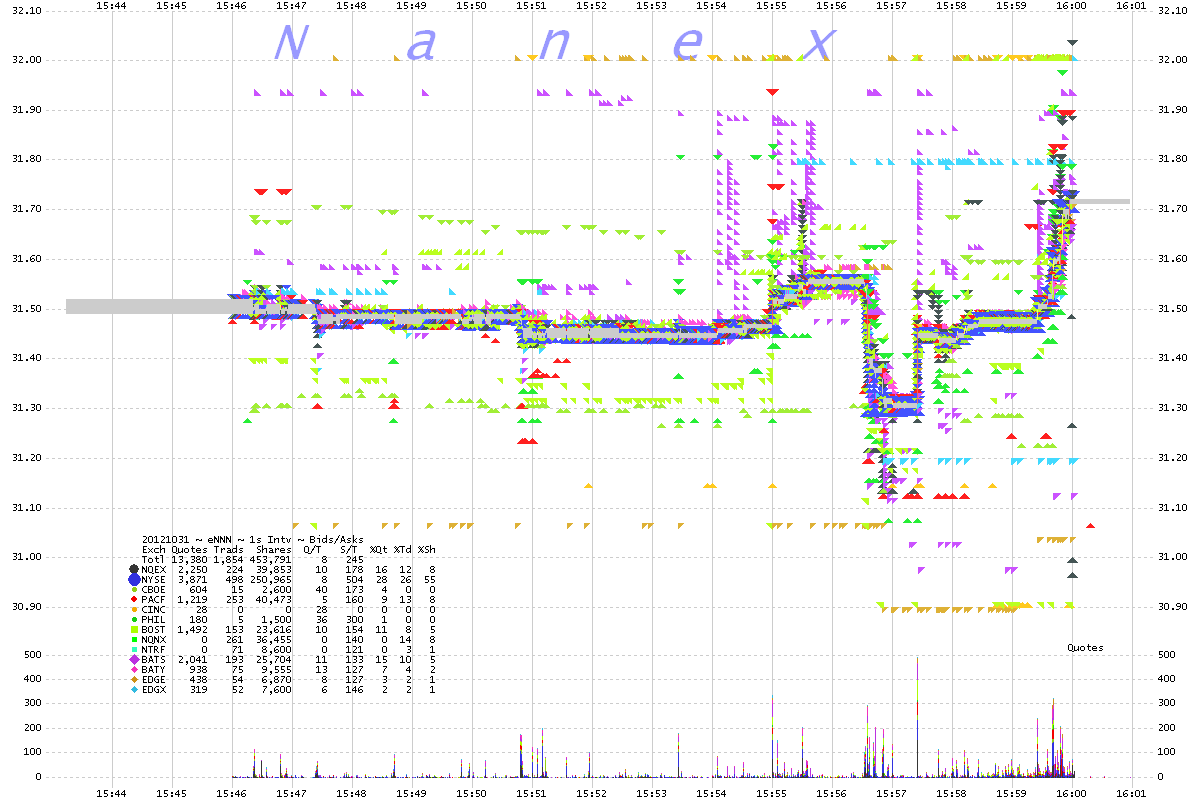Image resolution: width=1200 pixels, height=800 pixels.
Task: Click the 31.50 label on the right price axis
Action: click(x=1173, y=309)
